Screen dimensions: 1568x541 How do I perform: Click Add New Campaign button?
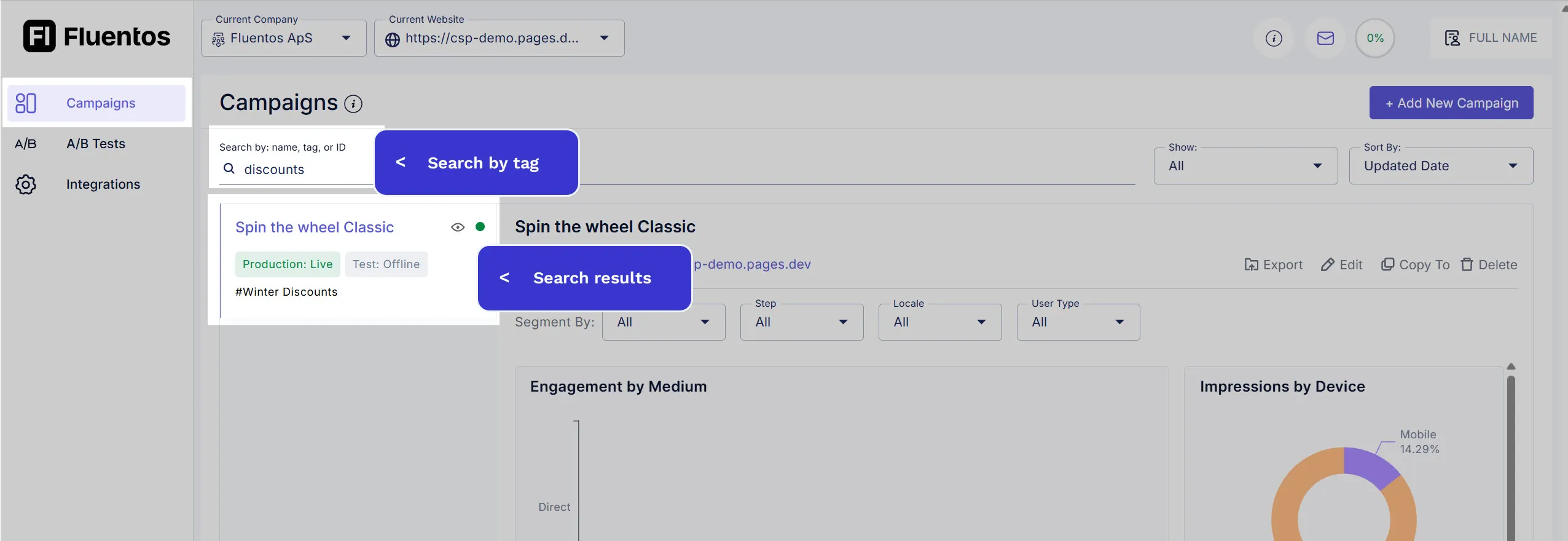[x=1451, y=103]
